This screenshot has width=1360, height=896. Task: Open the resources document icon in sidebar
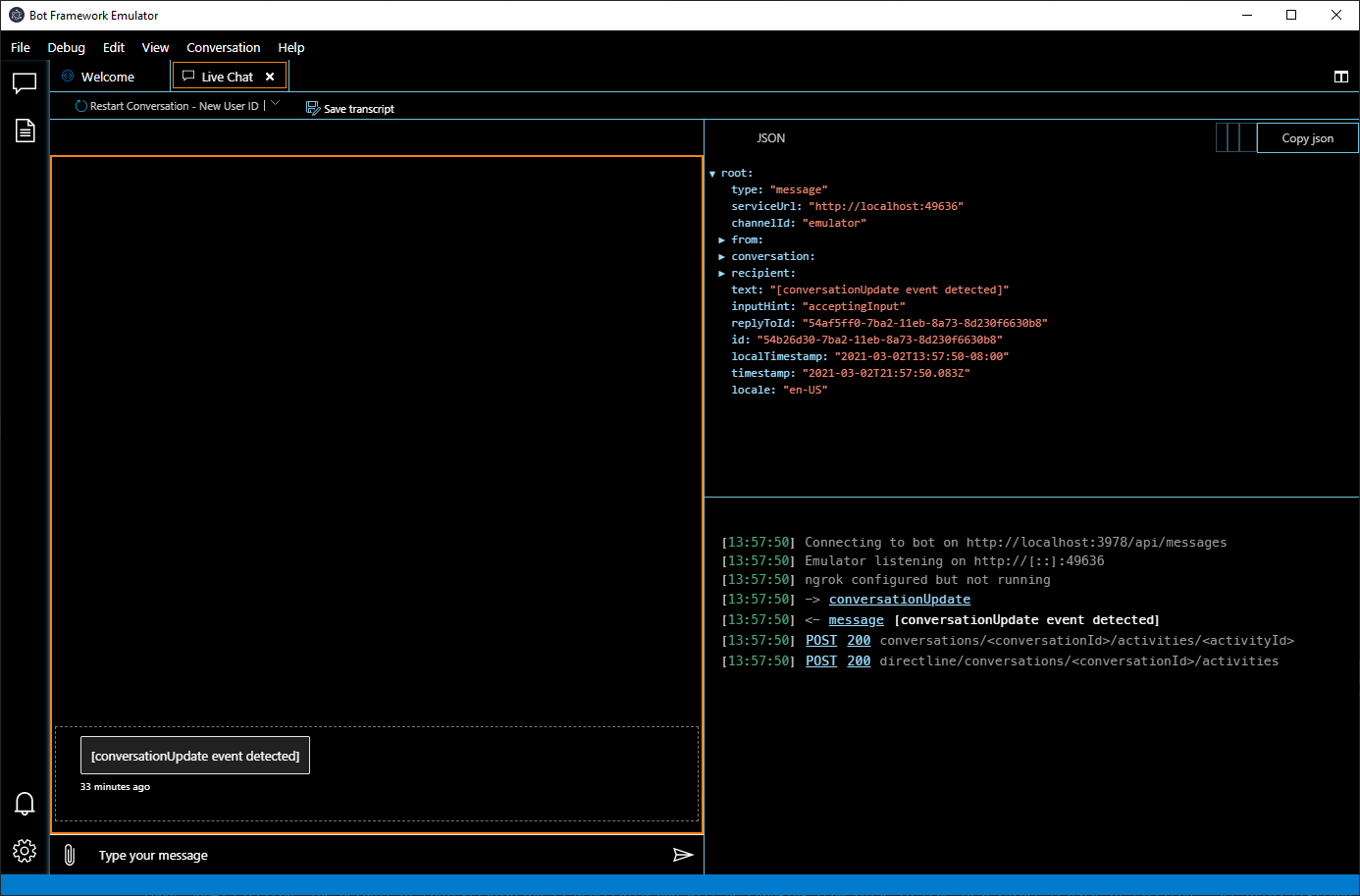(25, 130)
